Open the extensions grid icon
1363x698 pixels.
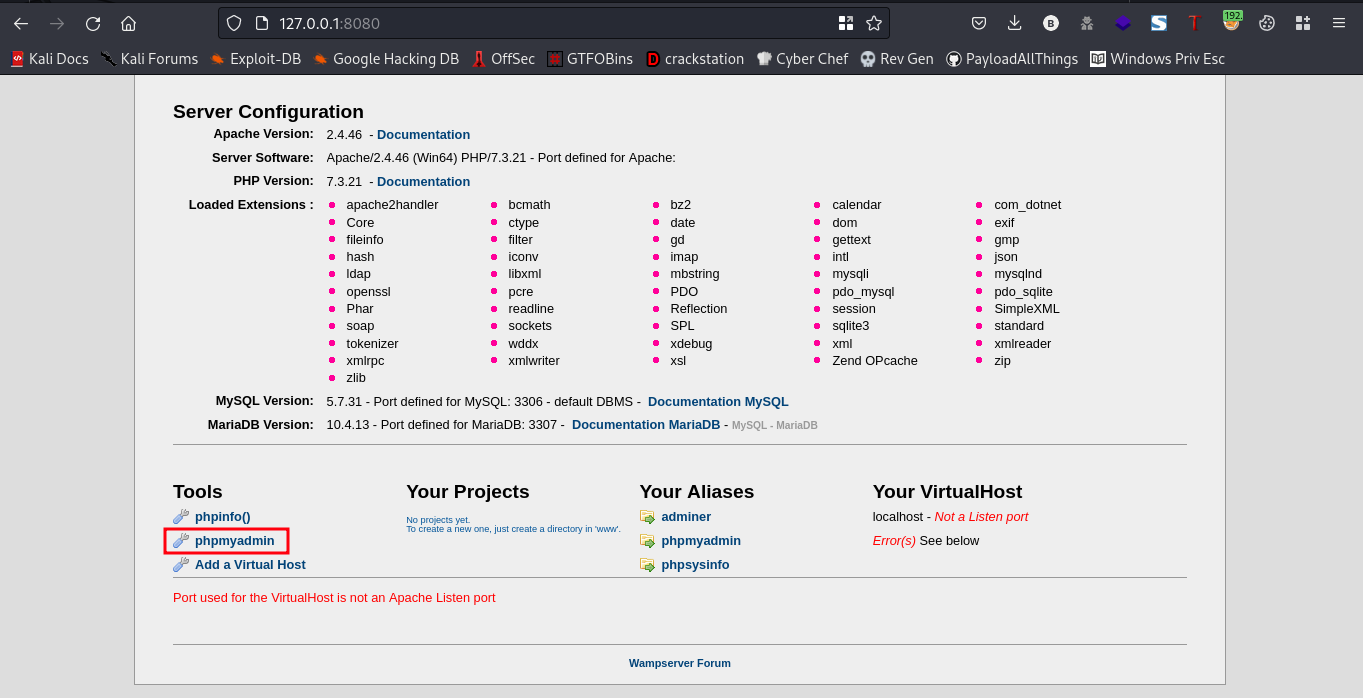pos(1303,23)
